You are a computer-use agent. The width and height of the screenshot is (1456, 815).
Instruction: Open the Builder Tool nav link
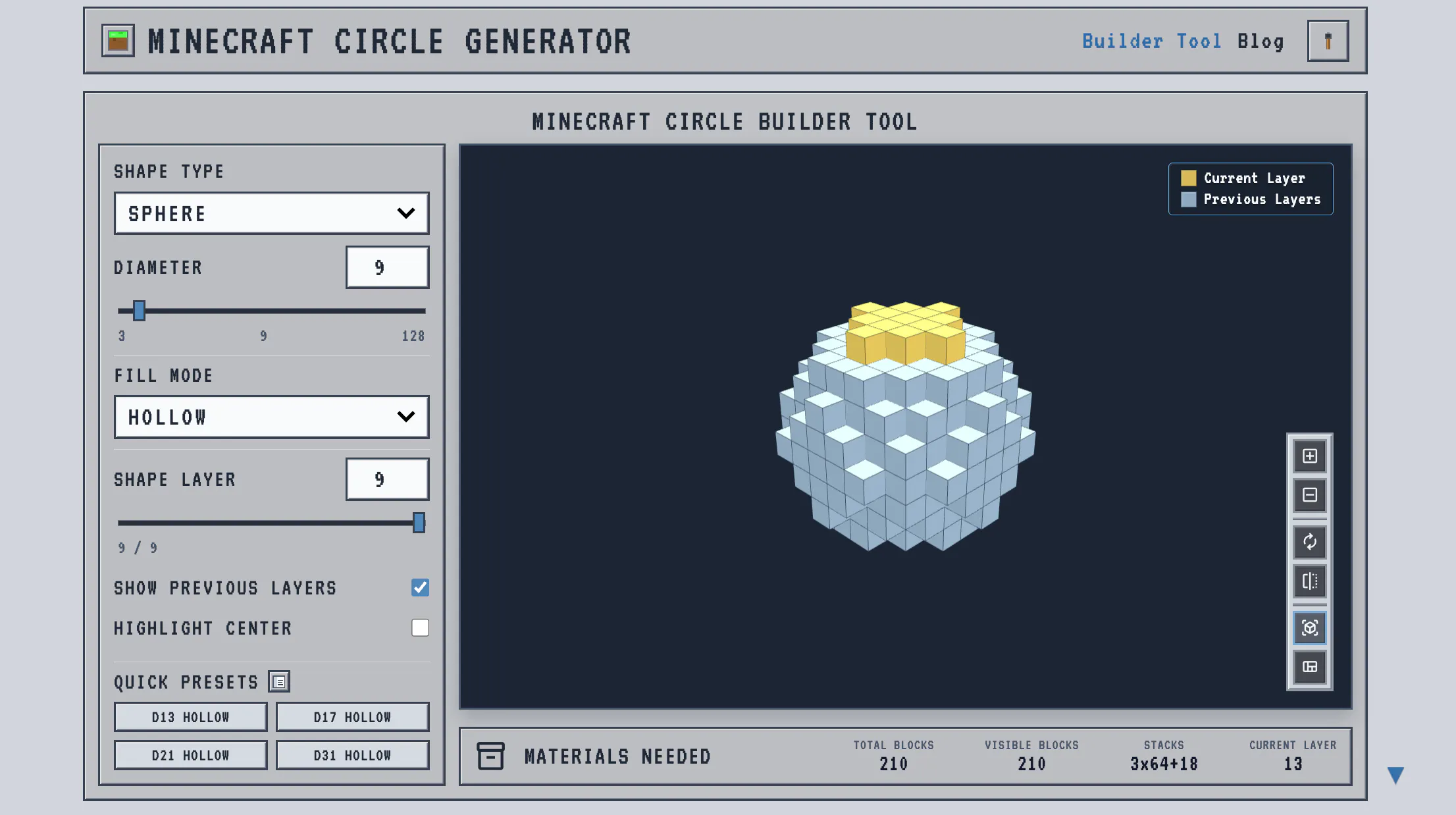(1152, 41)
